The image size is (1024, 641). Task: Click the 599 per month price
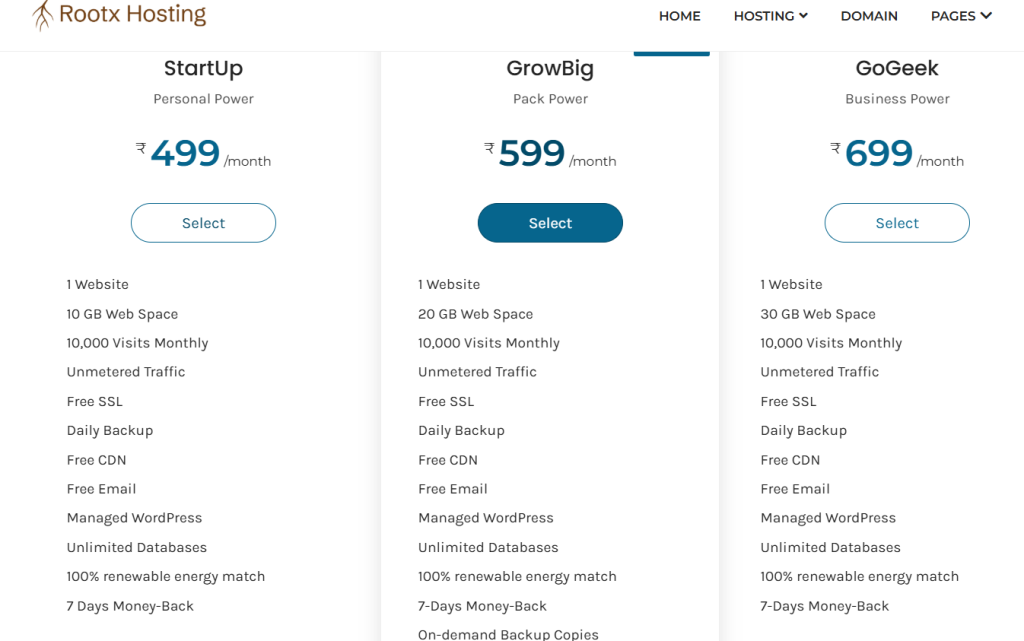click(532, 154)
